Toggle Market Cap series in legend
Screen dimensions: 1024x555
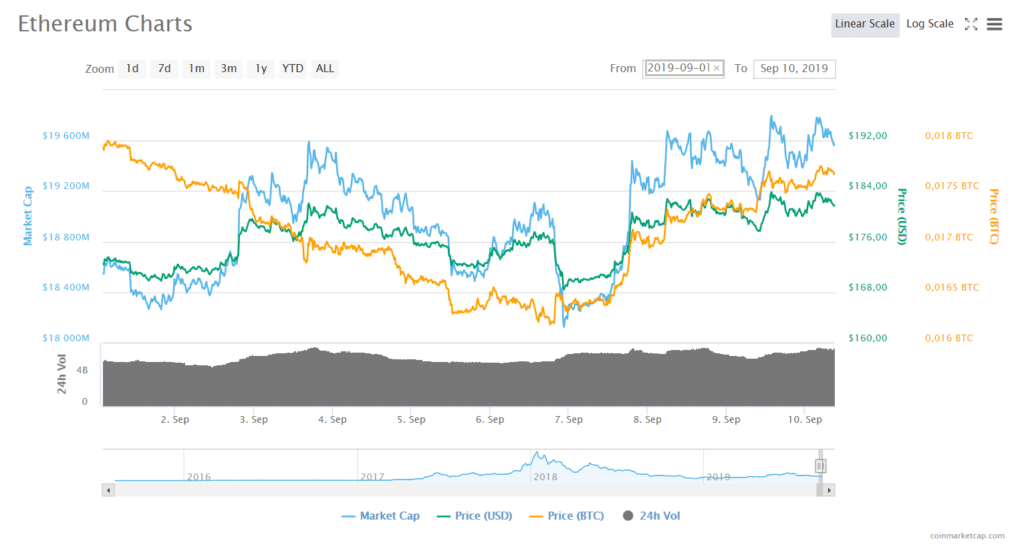coord(380,516)
